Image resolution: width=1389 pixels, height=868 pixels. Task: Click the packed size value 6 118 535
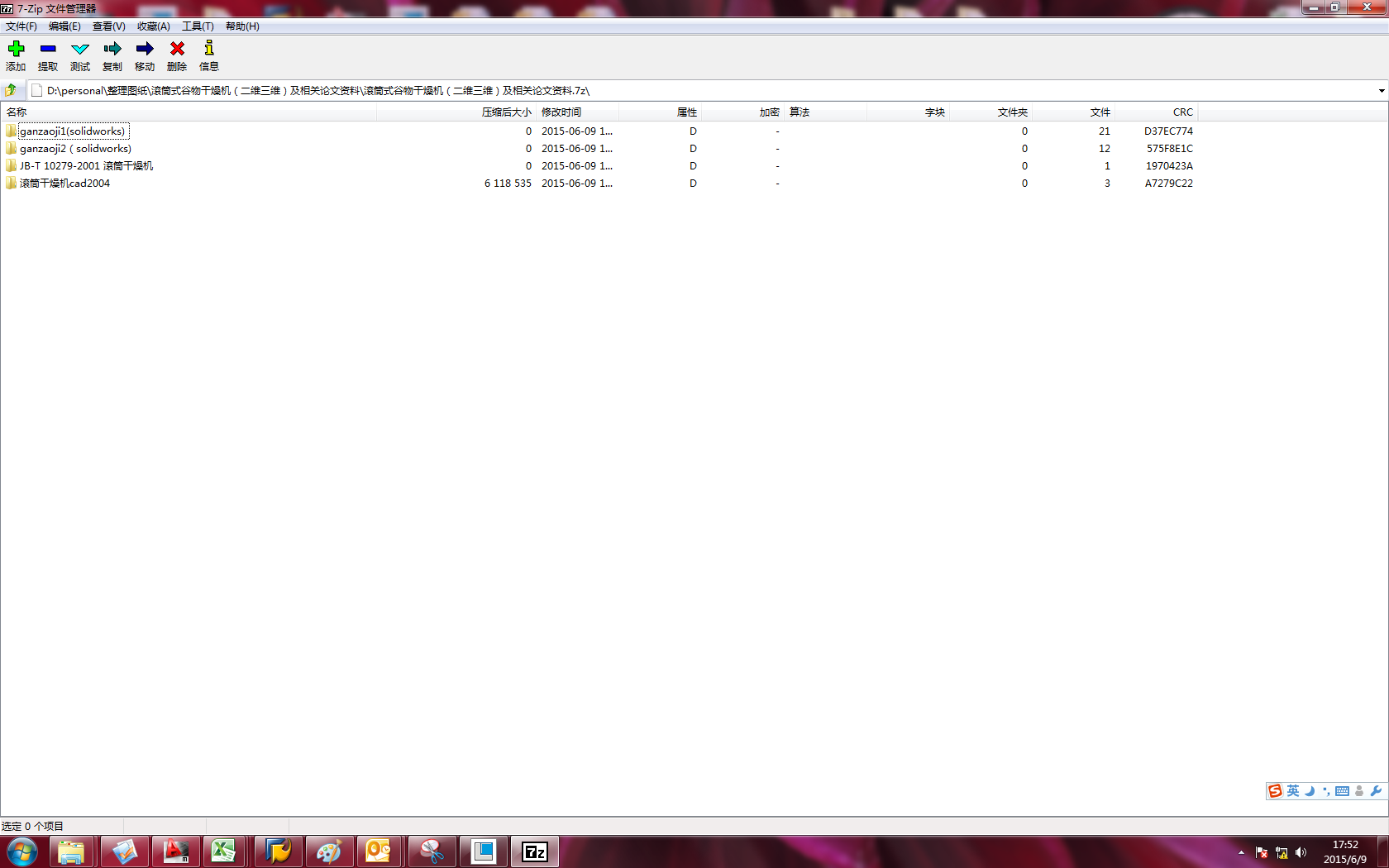click(508, 183)
